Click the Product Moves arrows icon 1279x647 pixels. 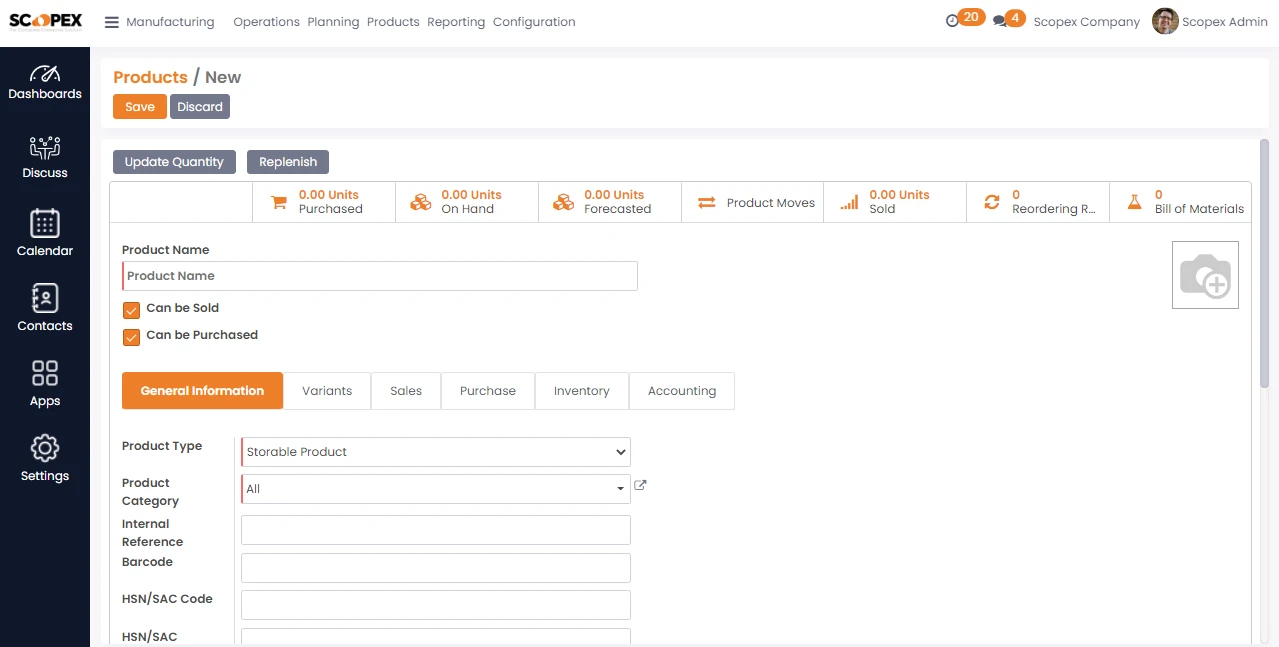(x=707, y=202)
